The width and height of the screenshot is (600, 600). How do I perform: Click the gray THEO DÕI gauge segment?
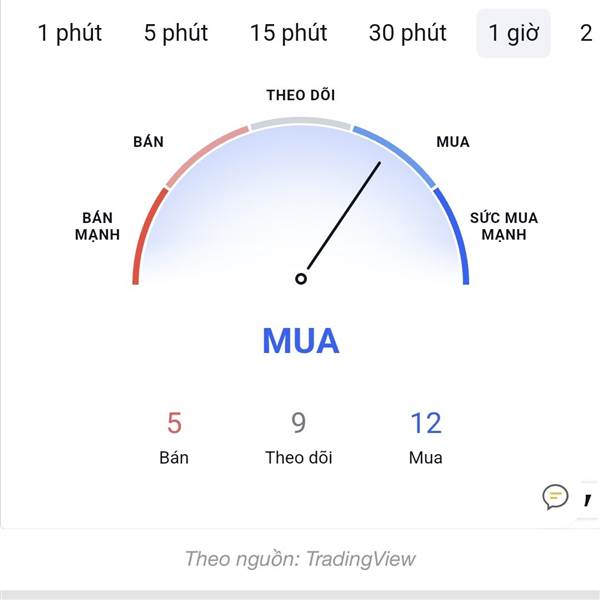[301, 122]
